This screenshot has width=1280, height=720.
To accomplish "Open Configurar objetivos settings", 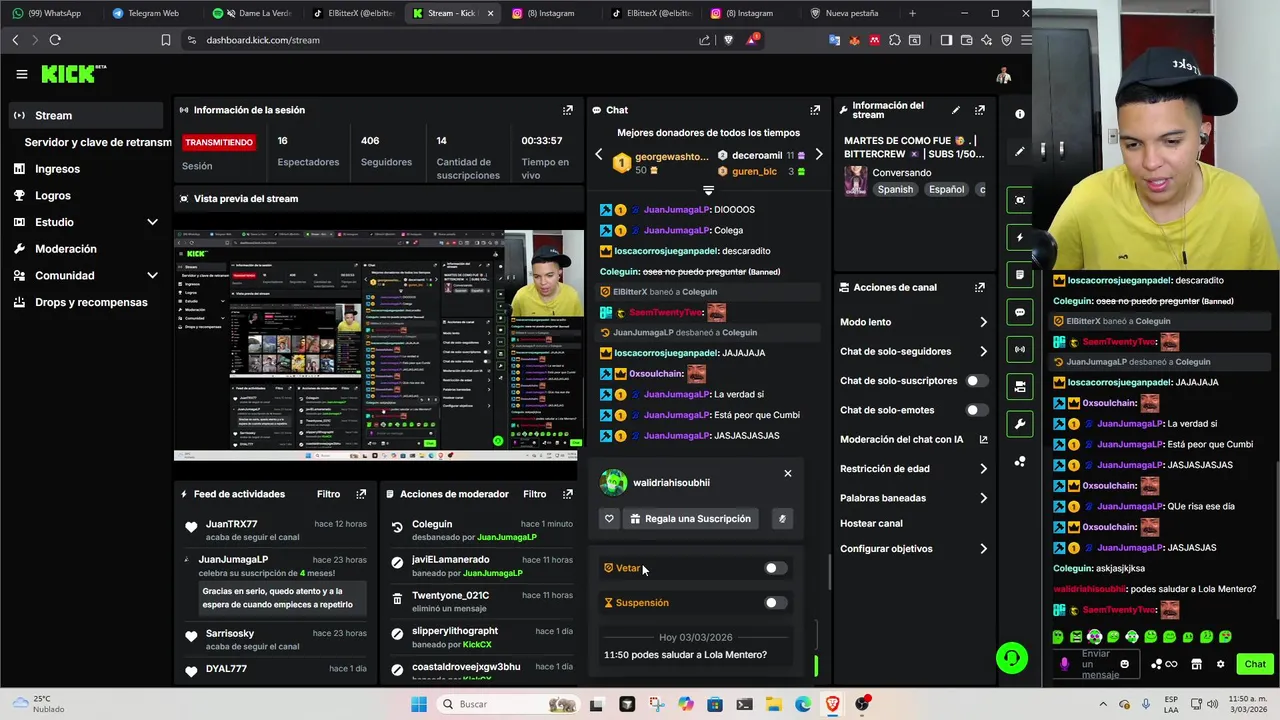I will point(914,548).
